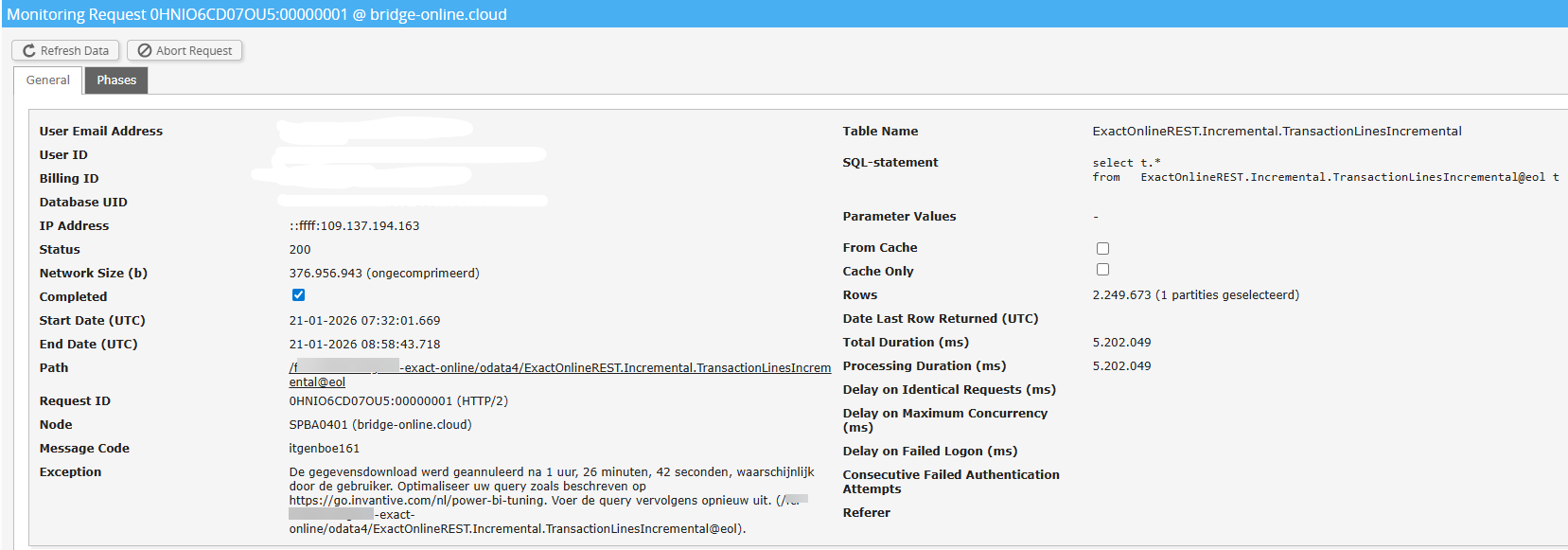Select the message code itgenboe161
Image resolution: width=1568 pixels, height=550 pixels.
(324, 449)
